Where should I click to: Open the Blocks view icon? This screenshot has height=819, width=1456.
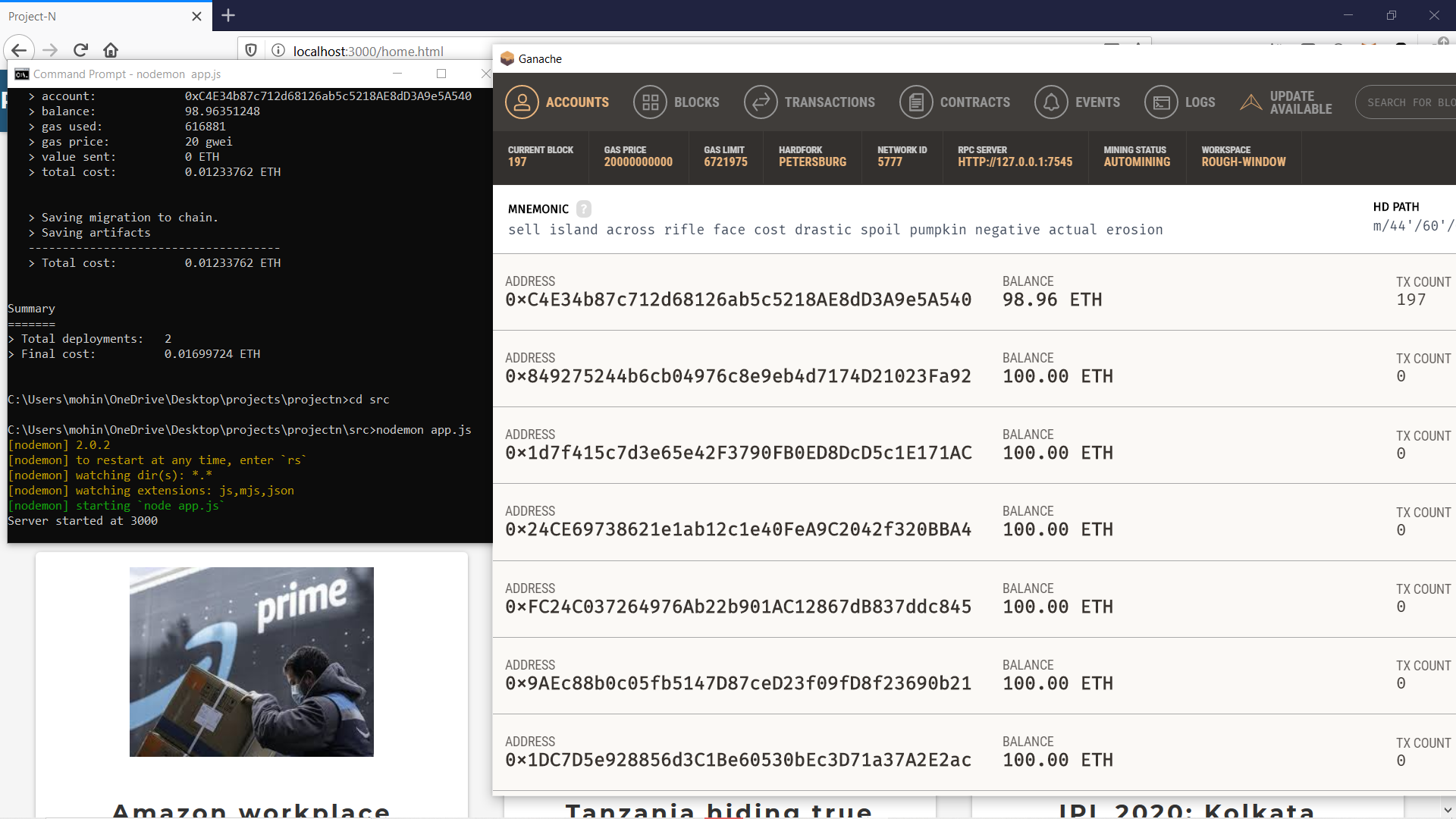[x=650, y=102]
